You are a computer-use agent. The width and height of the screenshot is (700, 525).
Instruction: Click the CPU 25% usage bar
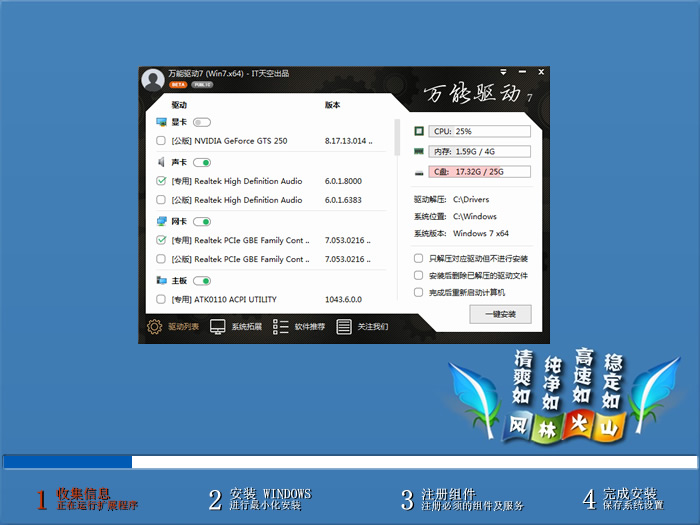479,131
